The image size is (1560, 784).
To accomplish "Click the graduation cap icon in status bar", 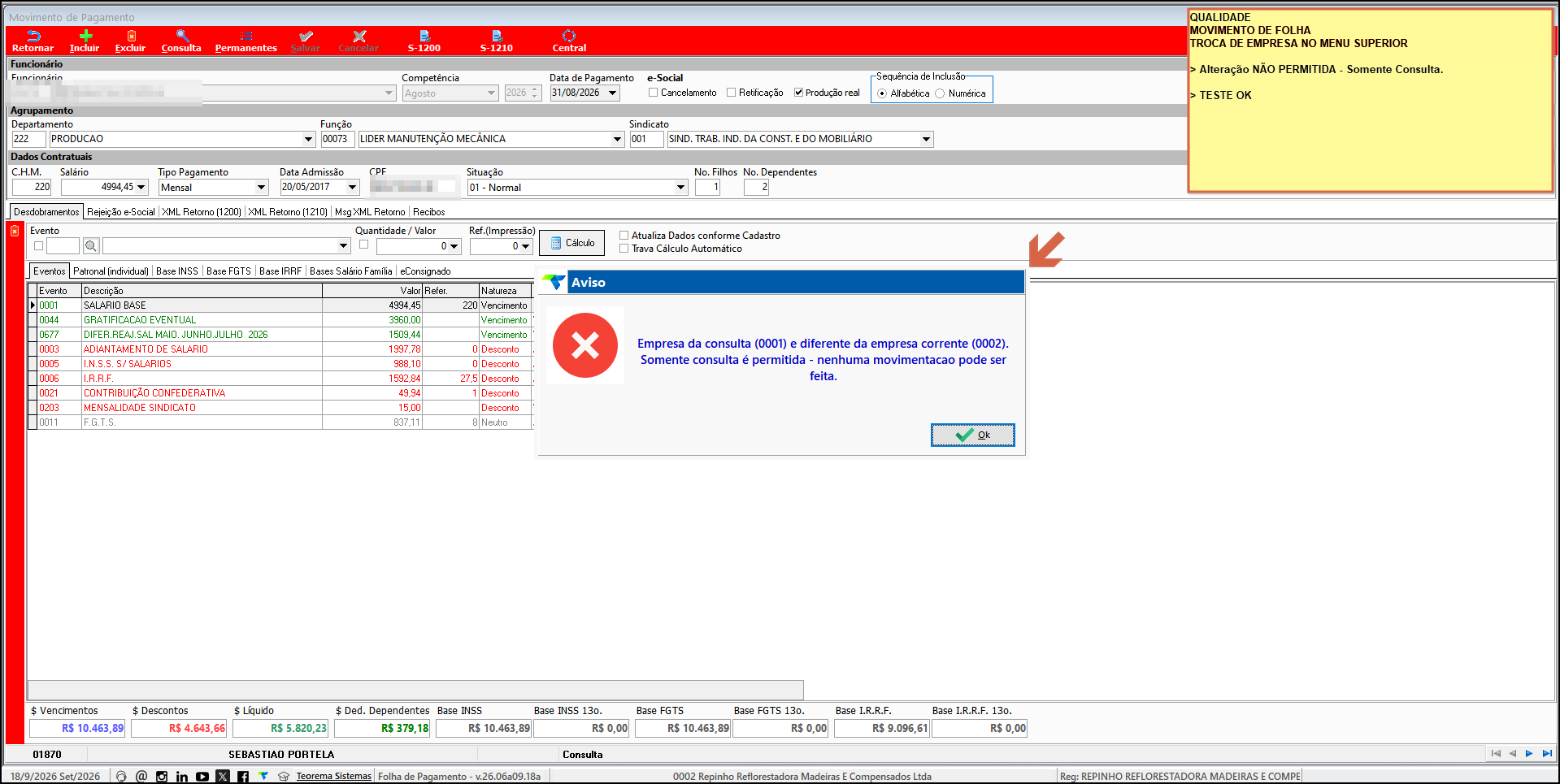I will [284, 777].
